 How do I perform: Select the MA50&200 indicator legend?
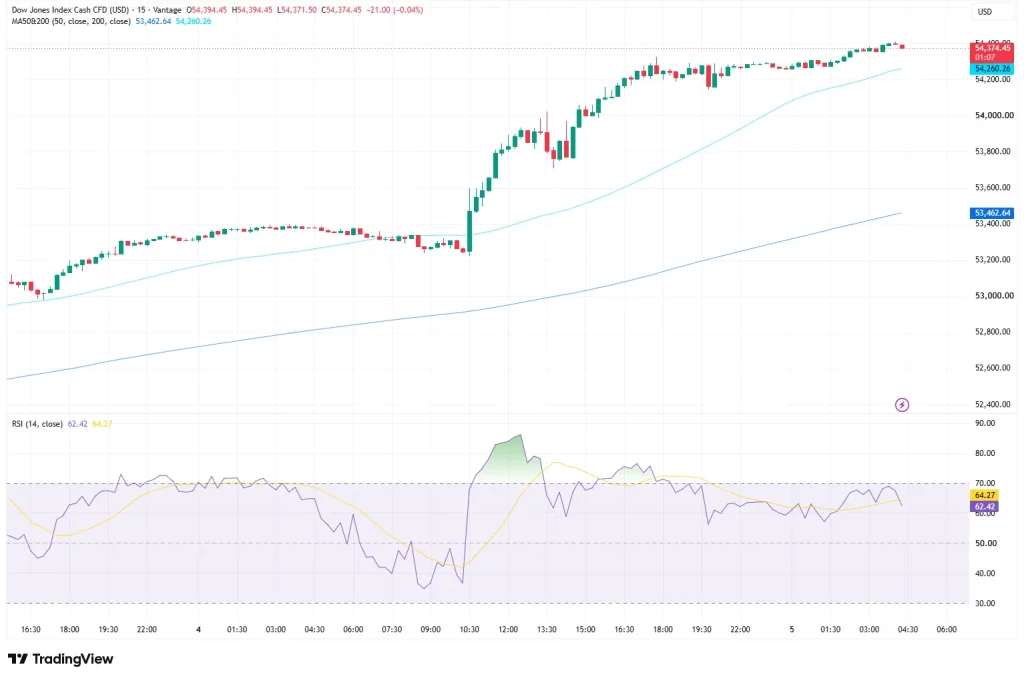click(71, 21)
